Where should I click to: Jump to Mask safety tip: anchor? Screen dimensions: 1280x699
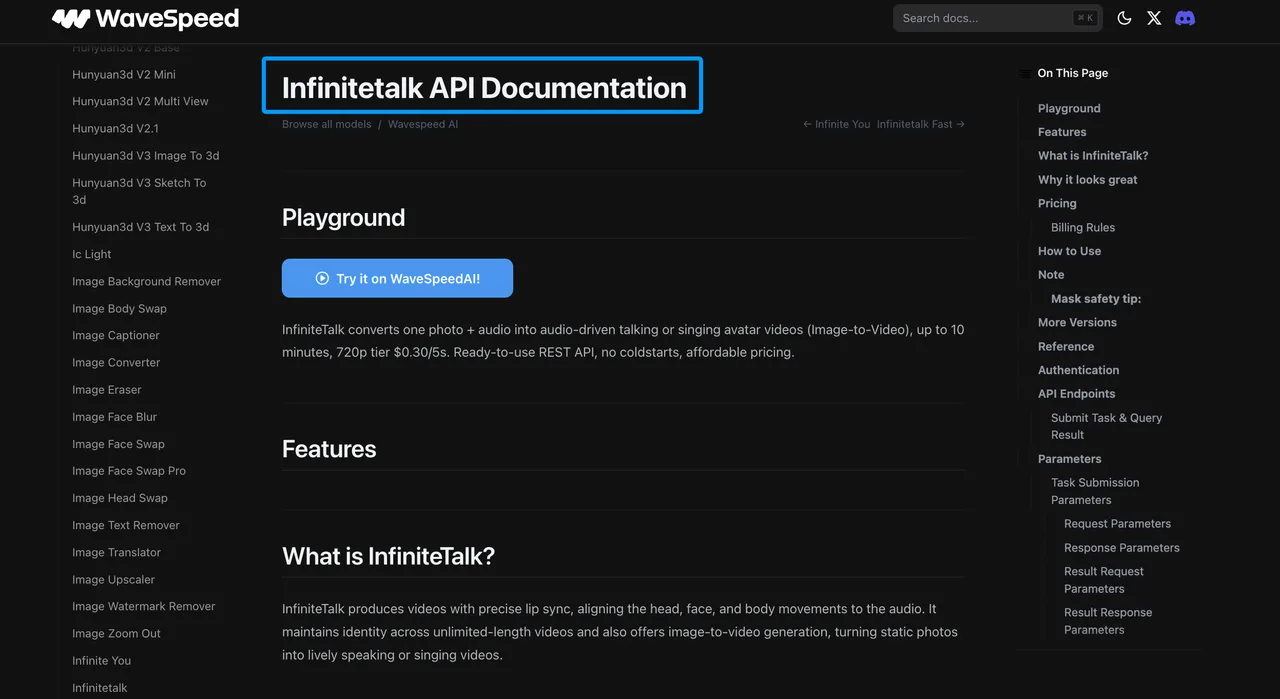[1096, 298]
